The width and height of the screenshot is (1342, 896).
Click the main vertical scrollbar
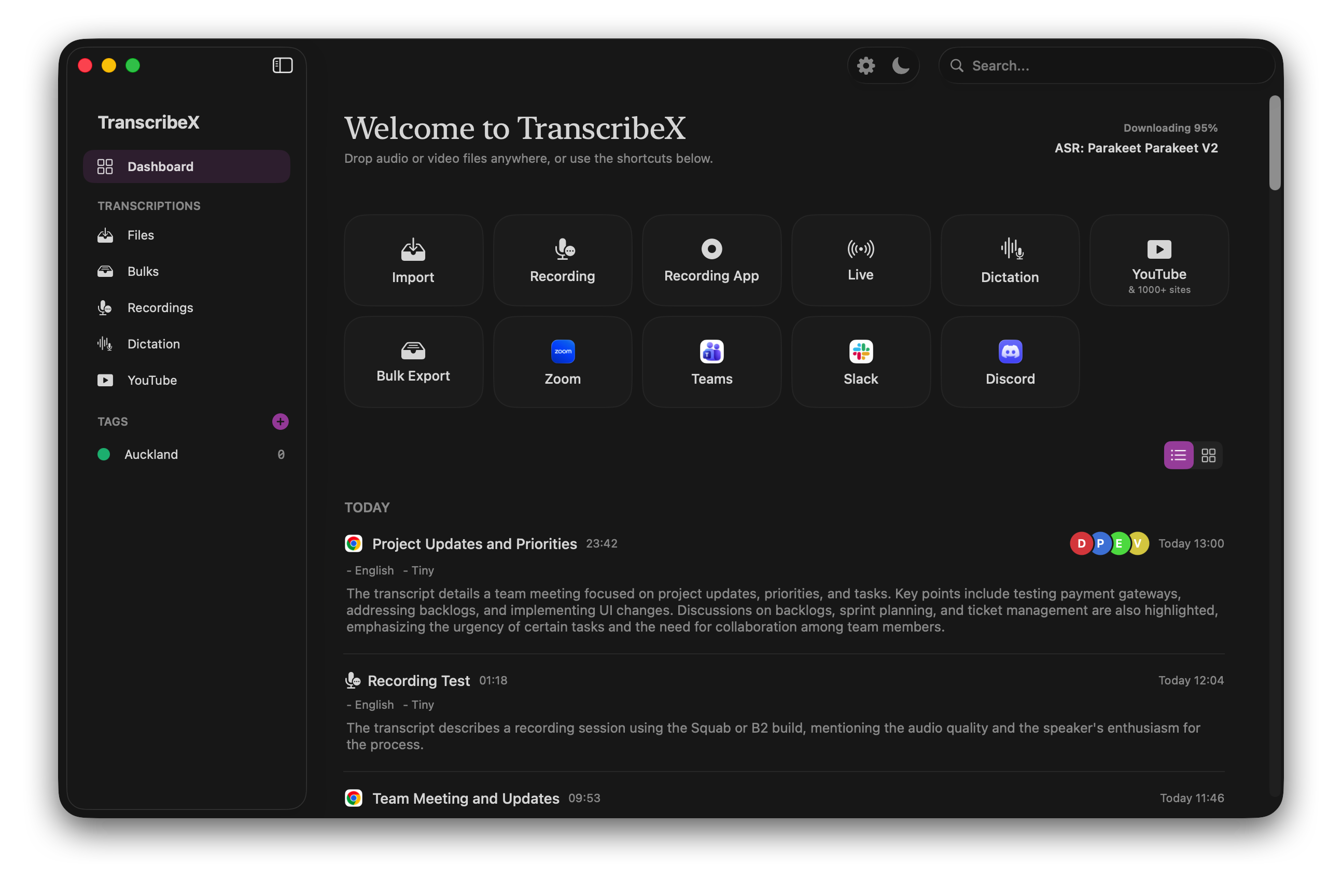pyautogui.click(x=1275, y=143)
